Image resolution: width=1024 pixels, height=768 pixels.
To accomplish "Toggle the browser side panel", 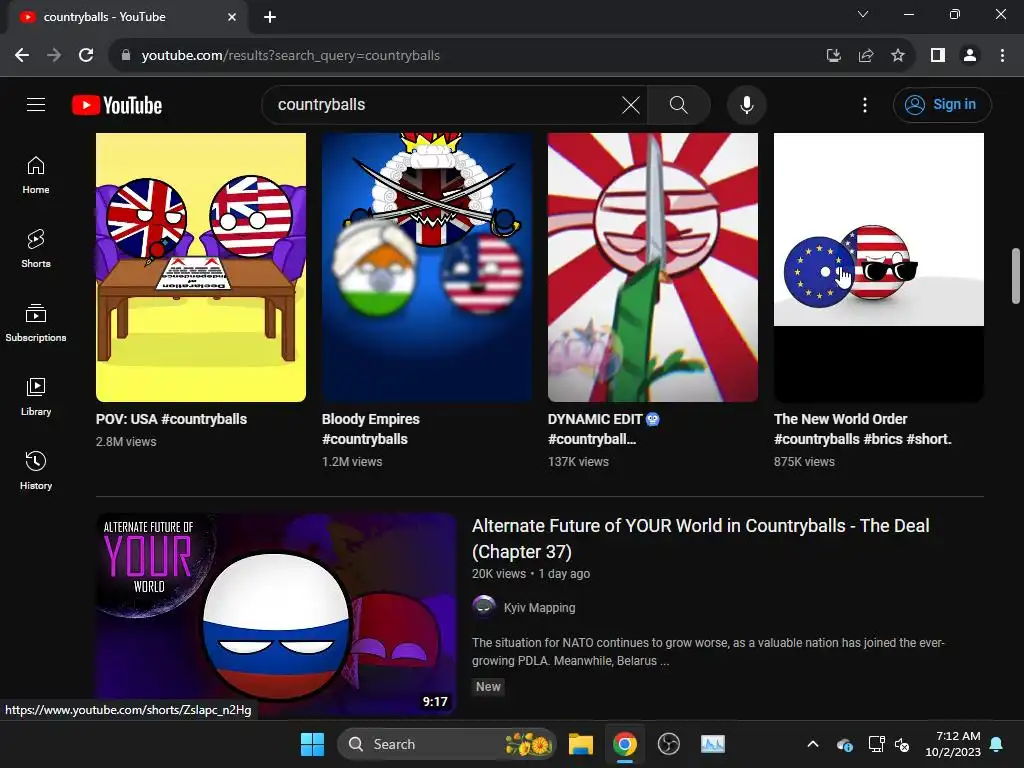I will (x=938, y=55).
